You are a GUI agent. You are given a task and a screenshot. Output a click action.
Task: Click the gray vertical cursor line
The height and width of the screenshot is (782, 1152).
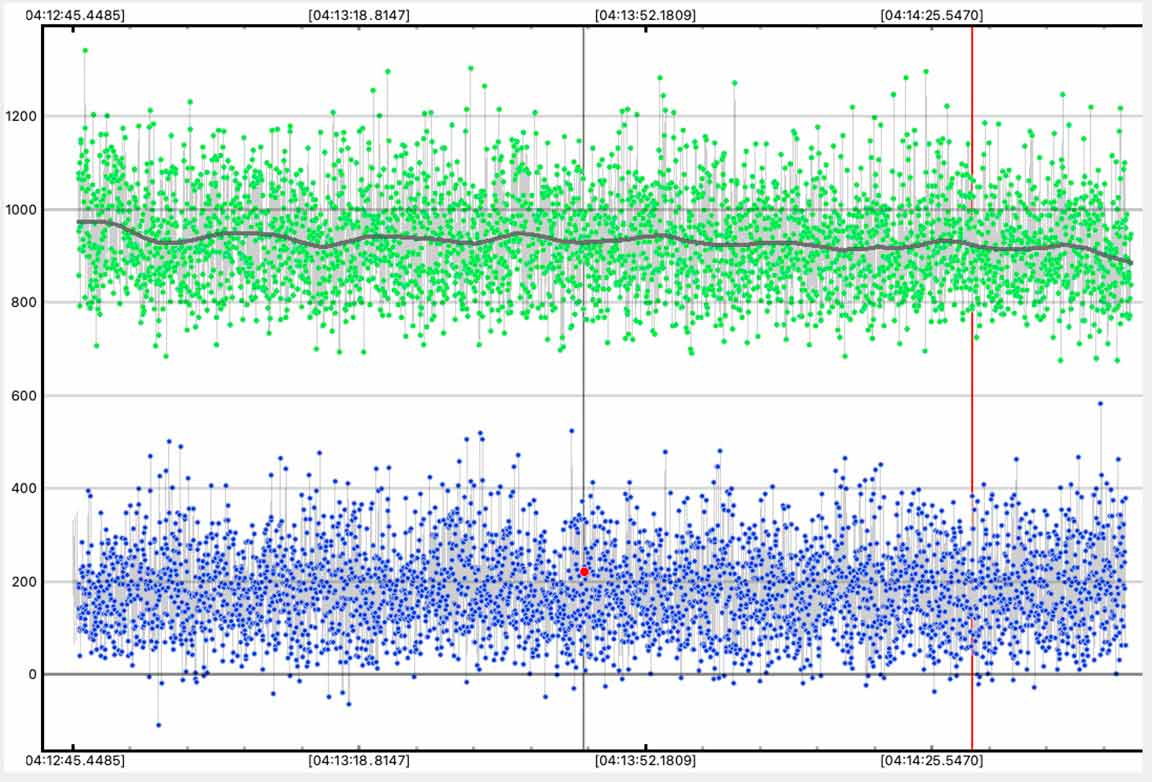[x=583, y=300]
